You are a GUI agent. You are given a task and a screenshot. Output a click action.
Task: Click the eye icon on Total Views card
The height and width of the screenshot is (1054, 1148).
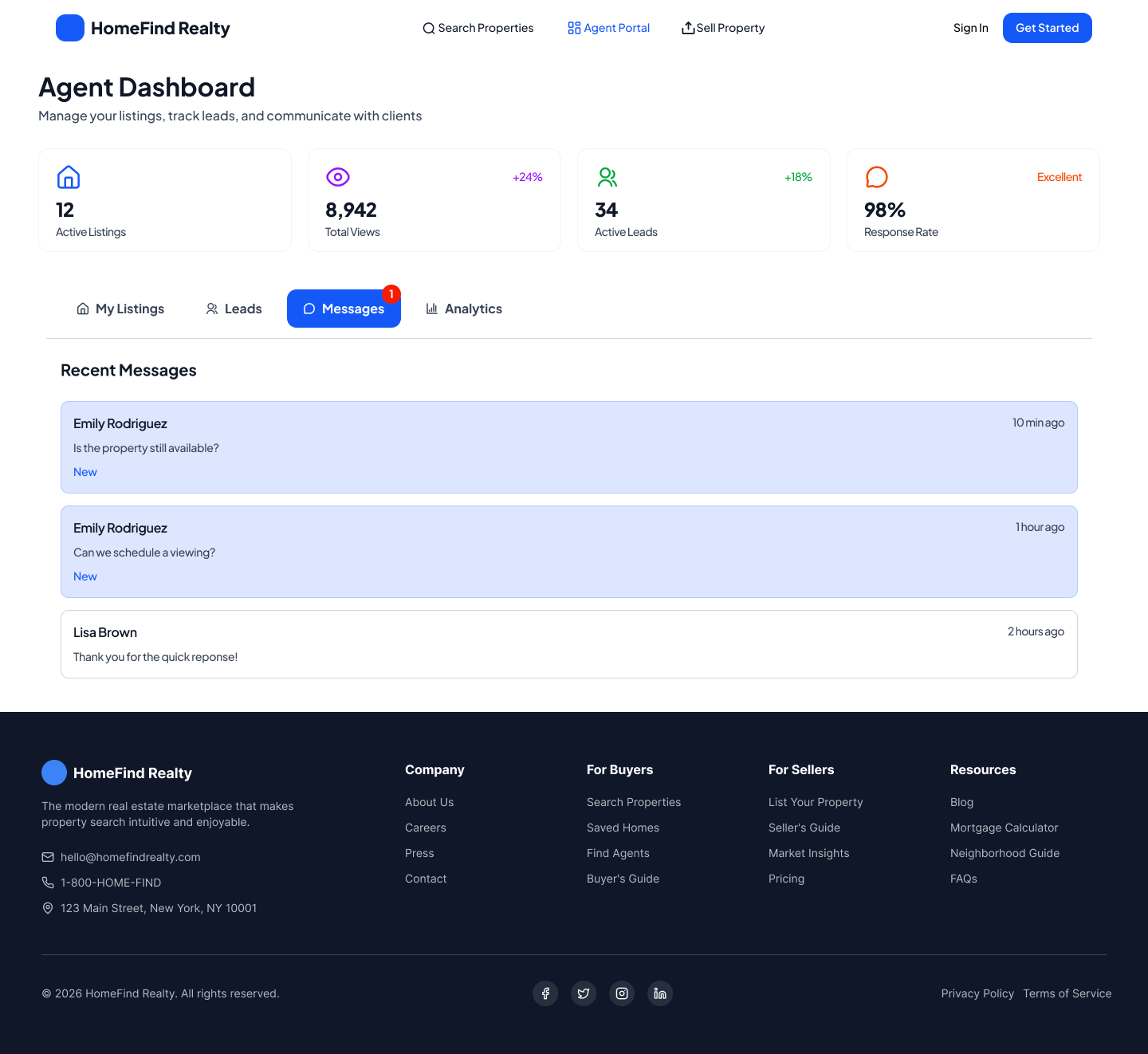pyautogui.click(x=338, y=177)
